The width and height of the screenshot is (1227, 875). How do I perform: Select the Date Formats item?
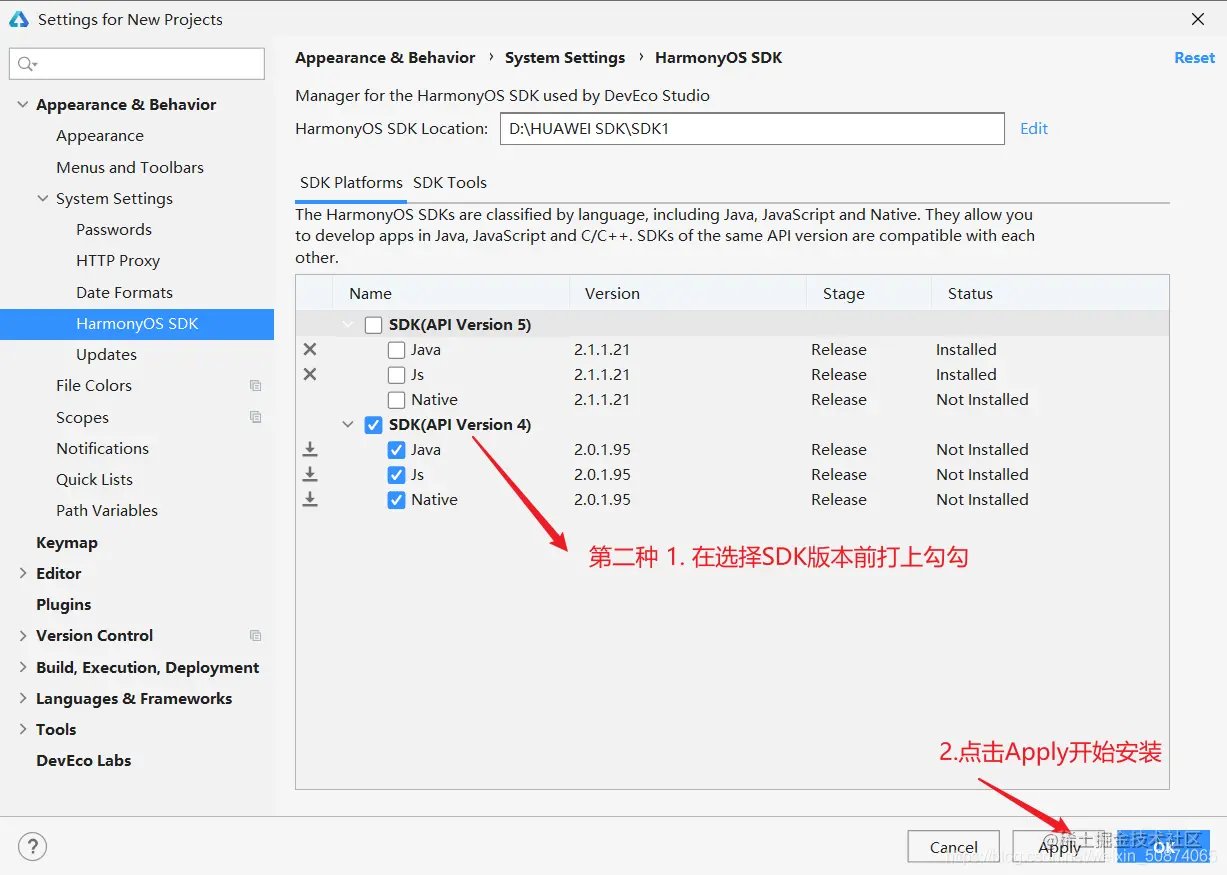point(124,292)
